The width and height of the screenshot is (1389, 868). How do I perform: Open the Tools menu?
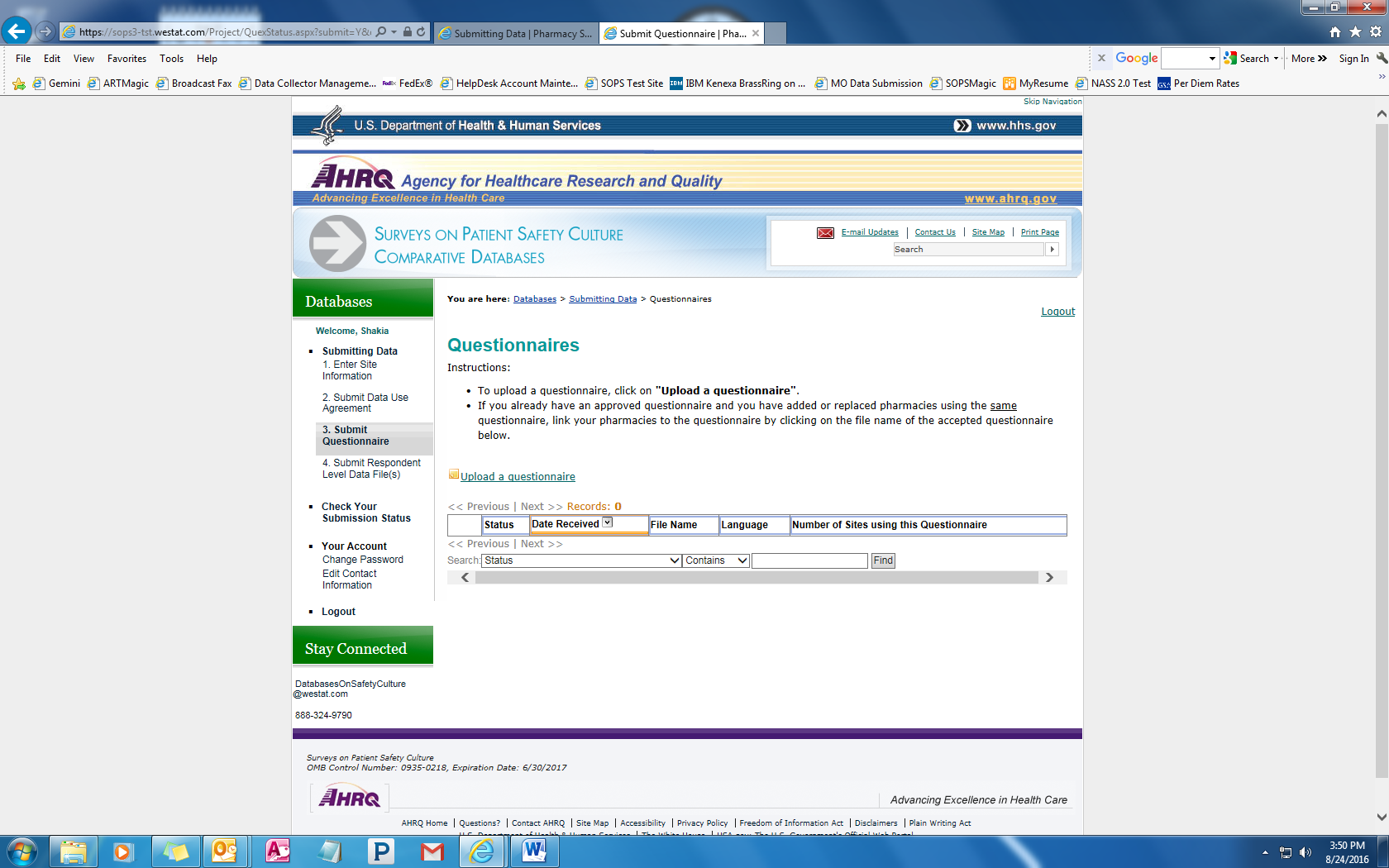pos(172,59)
